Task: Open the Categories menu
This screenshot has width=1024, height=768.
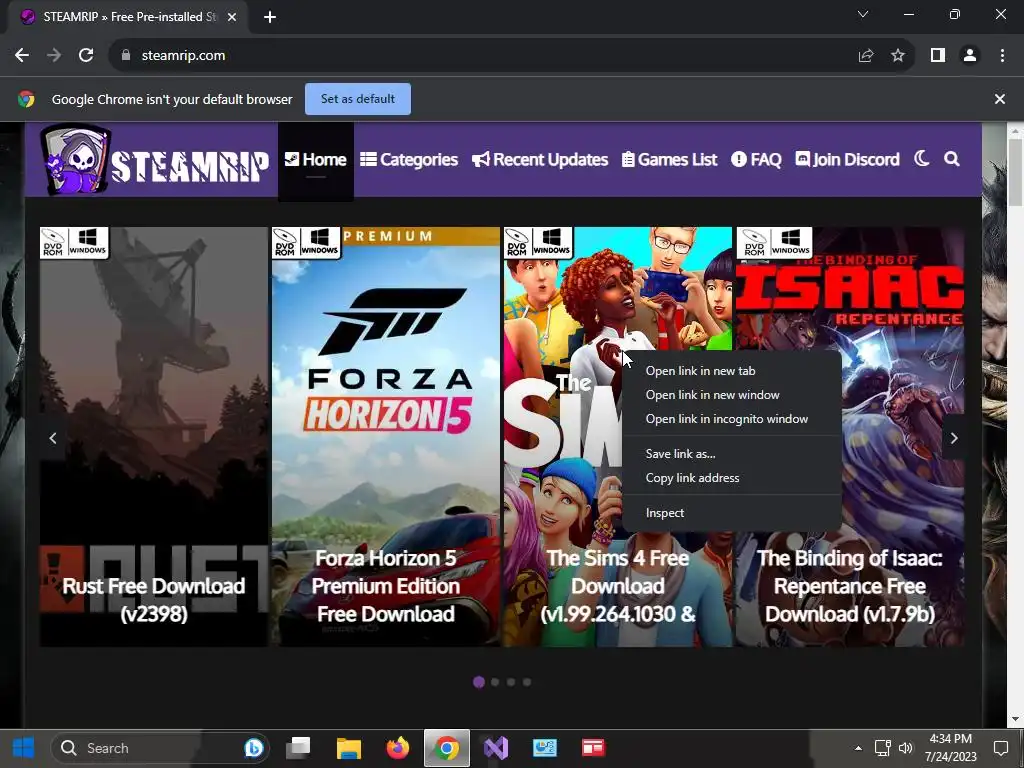Action: [409, 160]
